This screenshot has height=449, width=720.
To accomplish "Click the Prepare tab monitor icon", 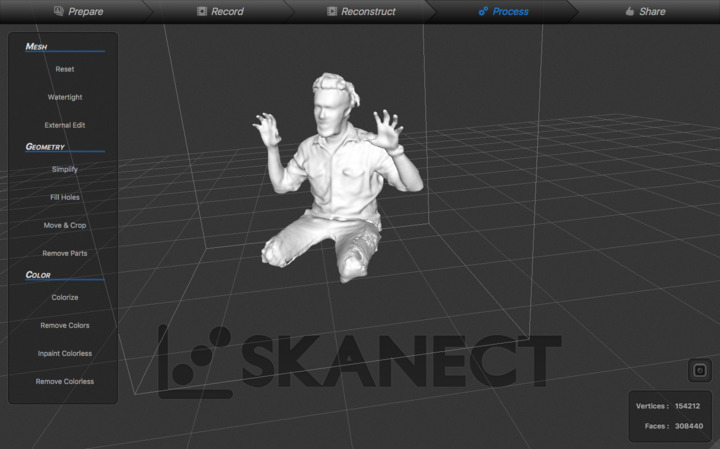I will 59,11.
